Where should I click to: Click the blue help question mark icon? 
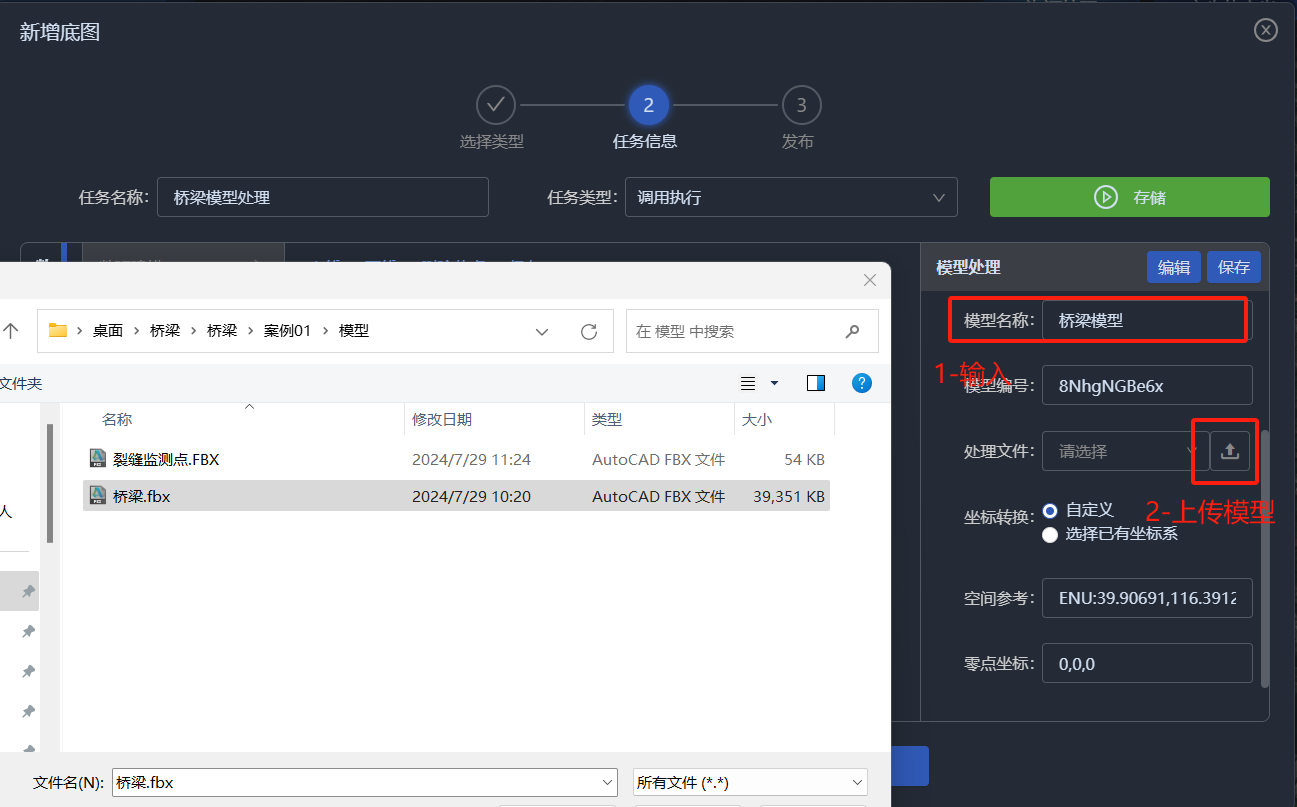(862, 383)
